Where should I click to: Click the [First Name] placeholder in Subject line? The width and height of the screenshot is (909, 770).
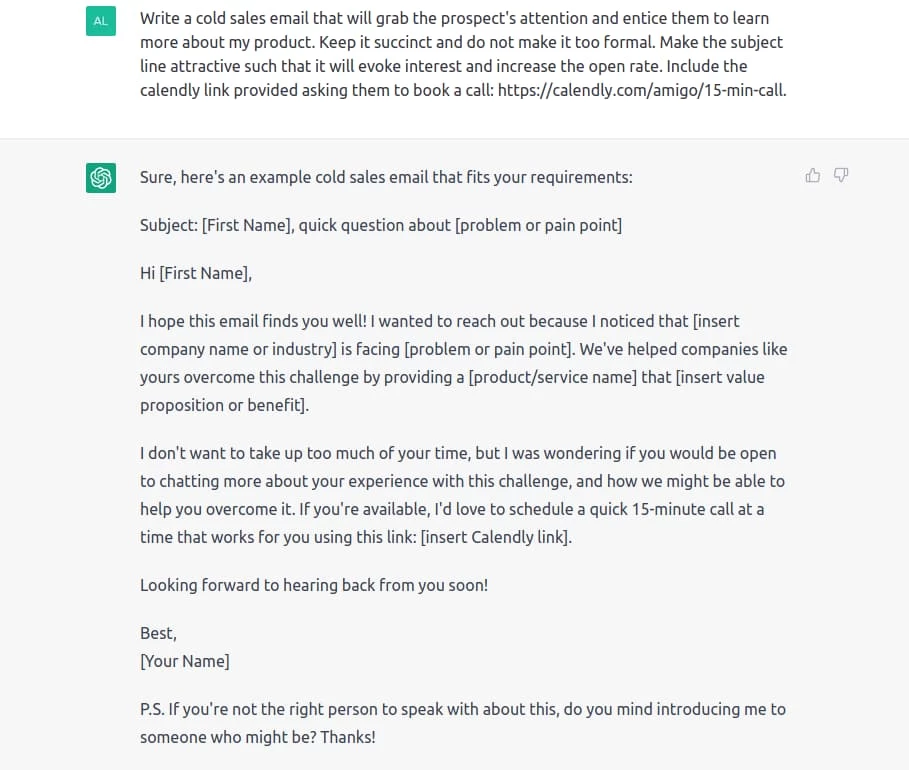(248, 225)
